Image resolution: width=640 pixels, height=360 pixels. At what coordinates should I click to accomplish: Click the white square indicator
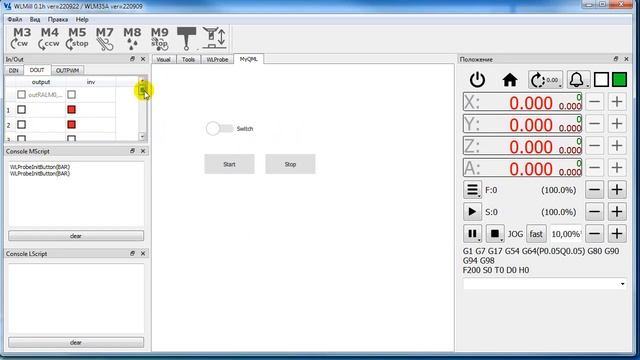tap(601, 80)
